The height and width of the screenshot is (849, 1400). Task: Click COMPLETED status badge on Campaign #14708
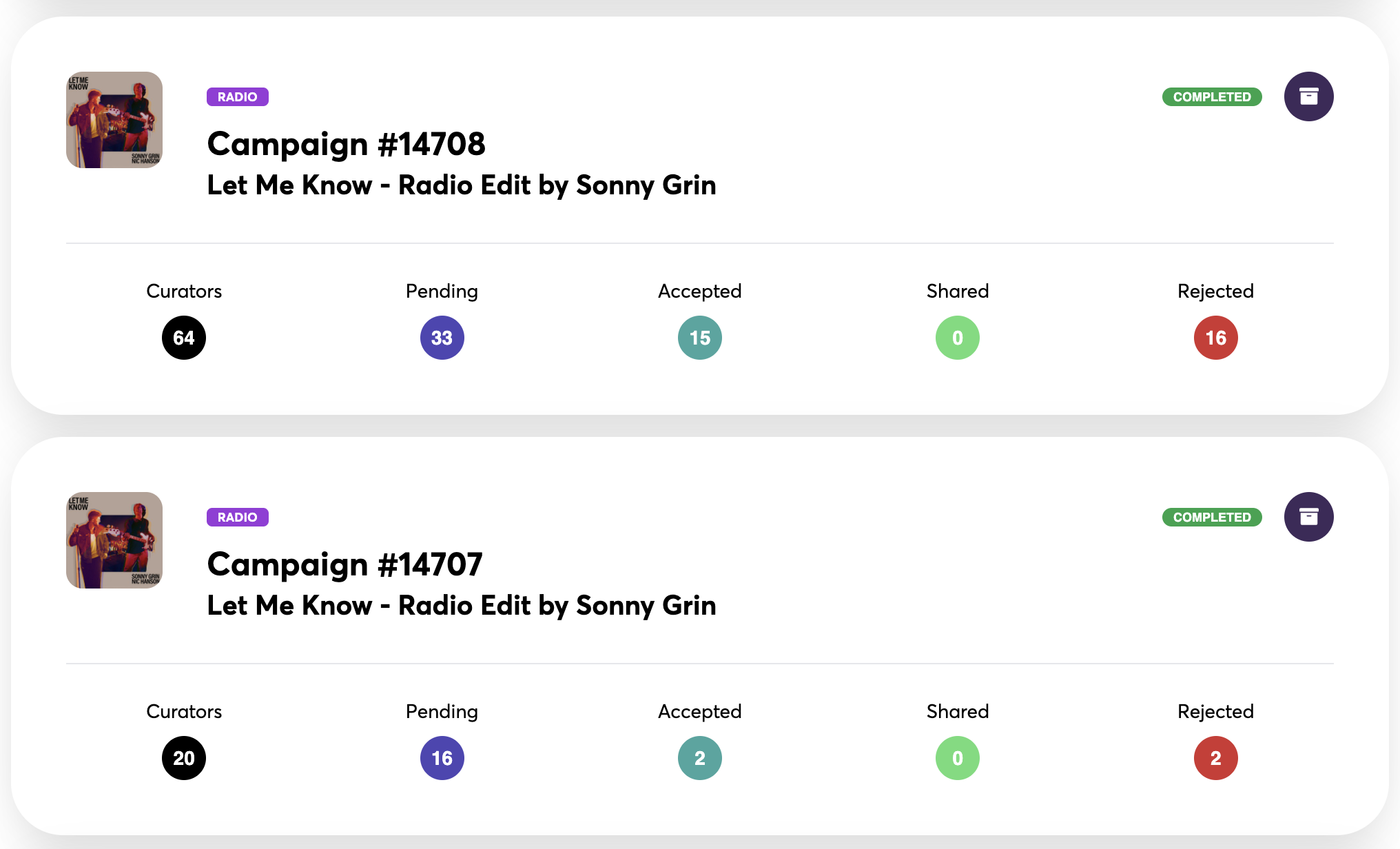1211,97
